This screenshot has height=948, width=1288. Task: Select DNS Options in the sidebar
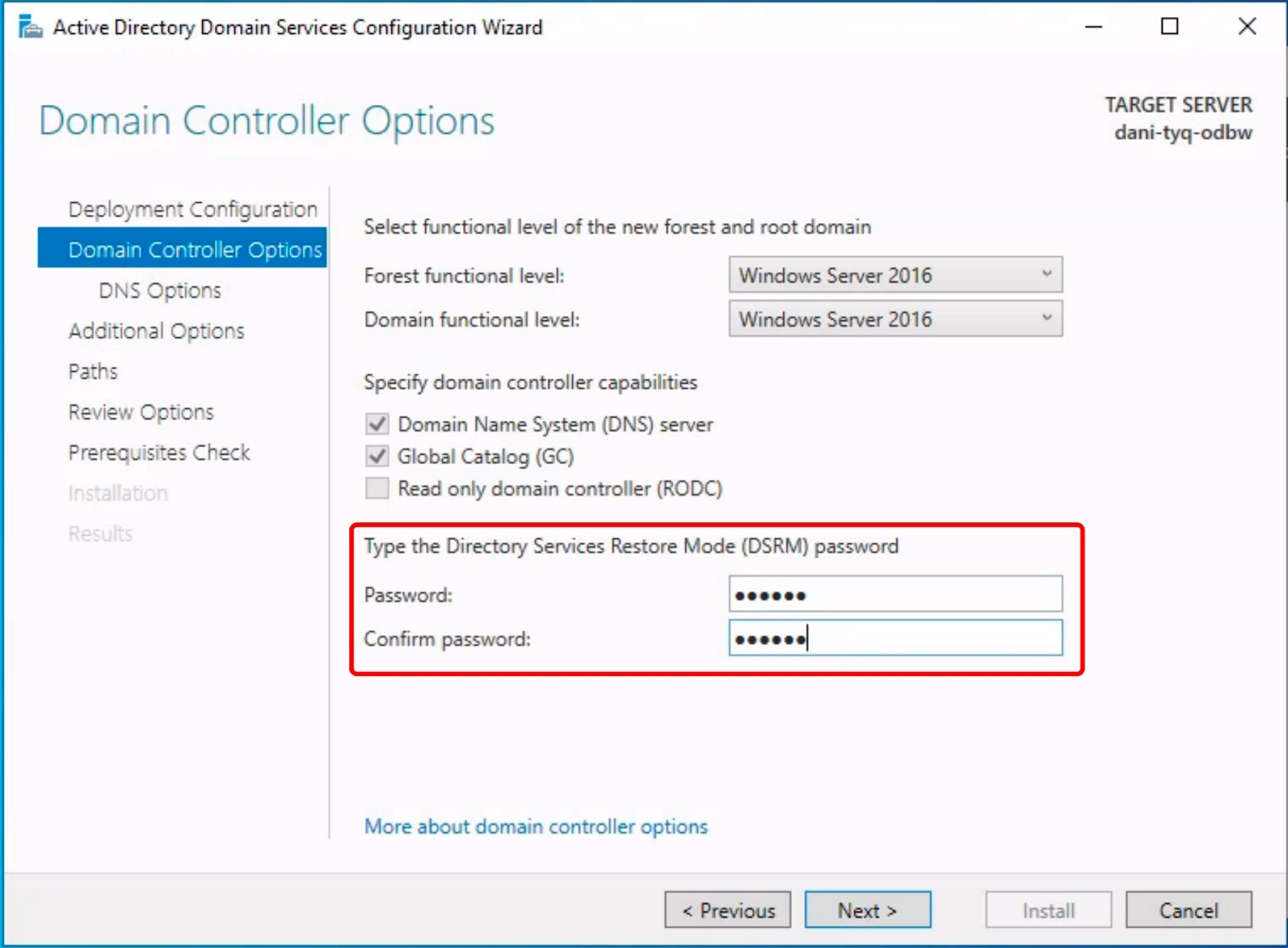159,291
